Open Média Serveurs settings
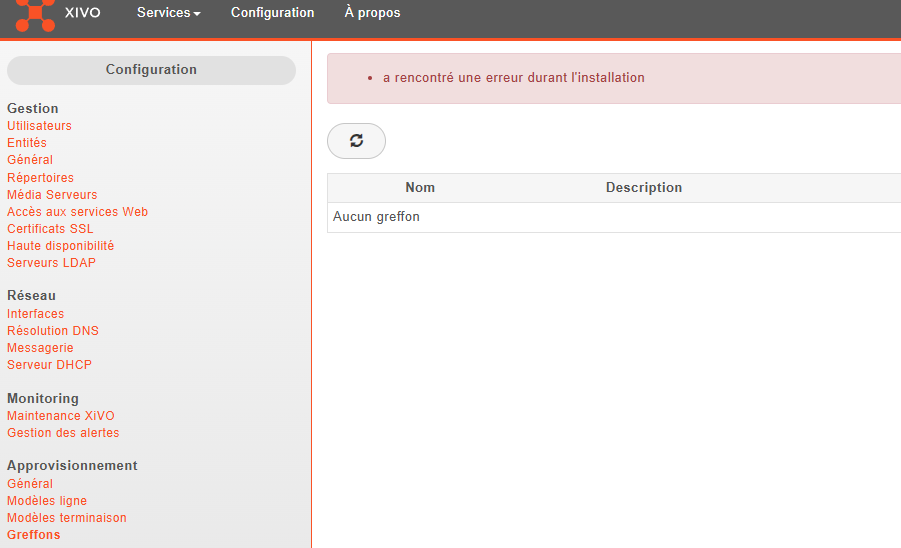The width and height of the screenshot is (901, 548). coord(52,195)
